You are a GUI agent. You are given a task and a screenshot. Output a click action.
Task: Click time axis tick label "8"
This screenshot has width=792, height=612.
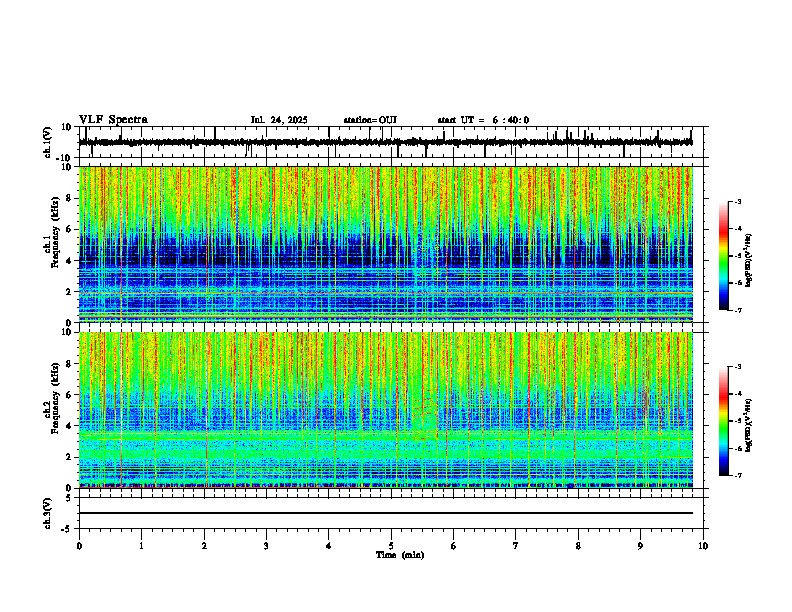(578, 546)
